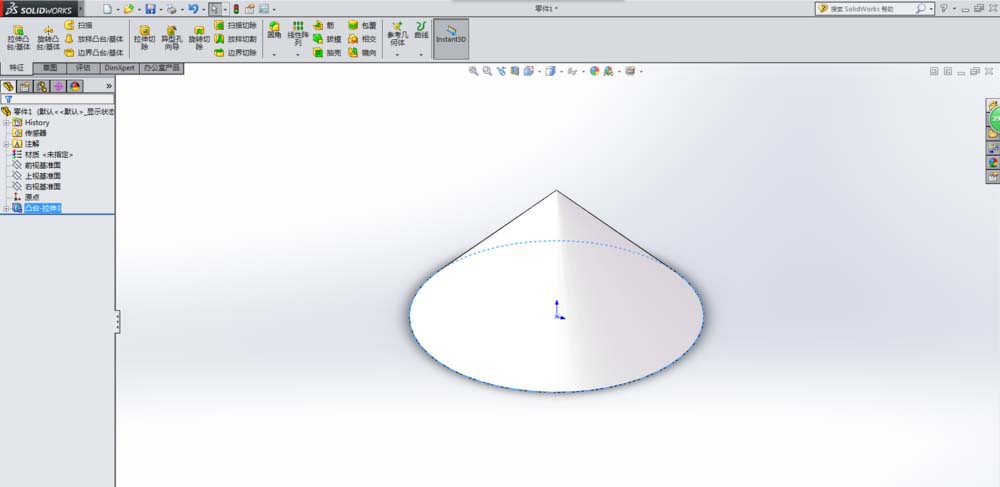Viewport: 1000px width, 487px height.
Task: Open the DimXpertManager tab
Action: pyautogui.click(x=58, y=86)
